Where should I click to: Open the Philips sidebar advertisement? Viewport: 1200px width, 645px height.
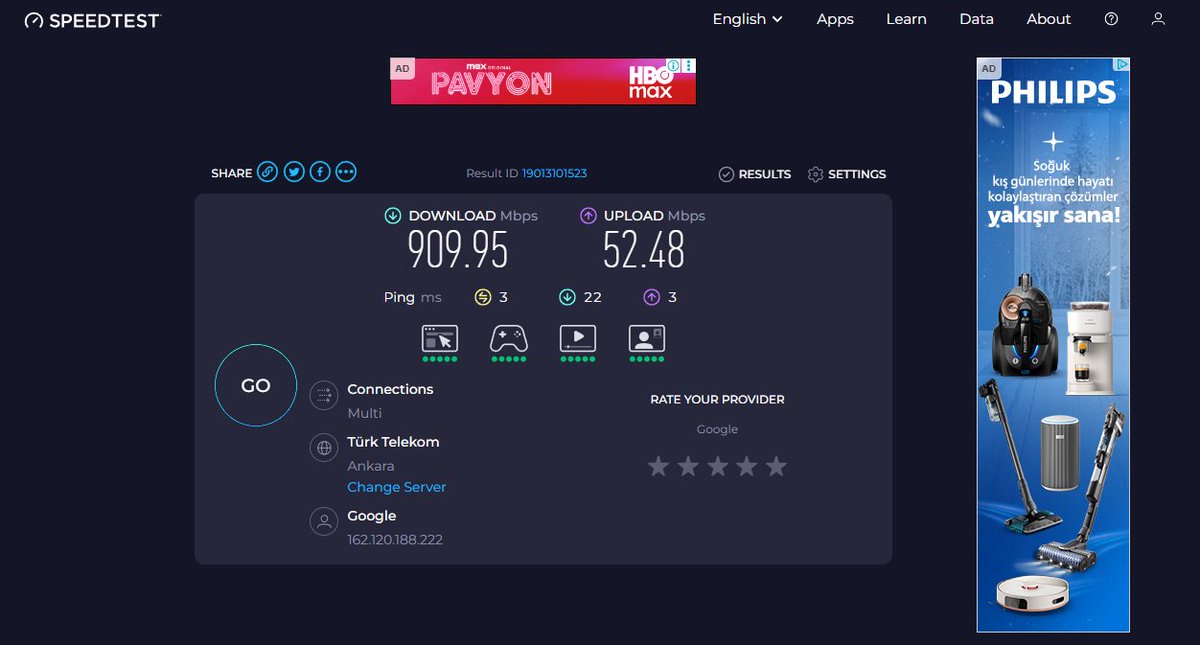click(1053, 345)
